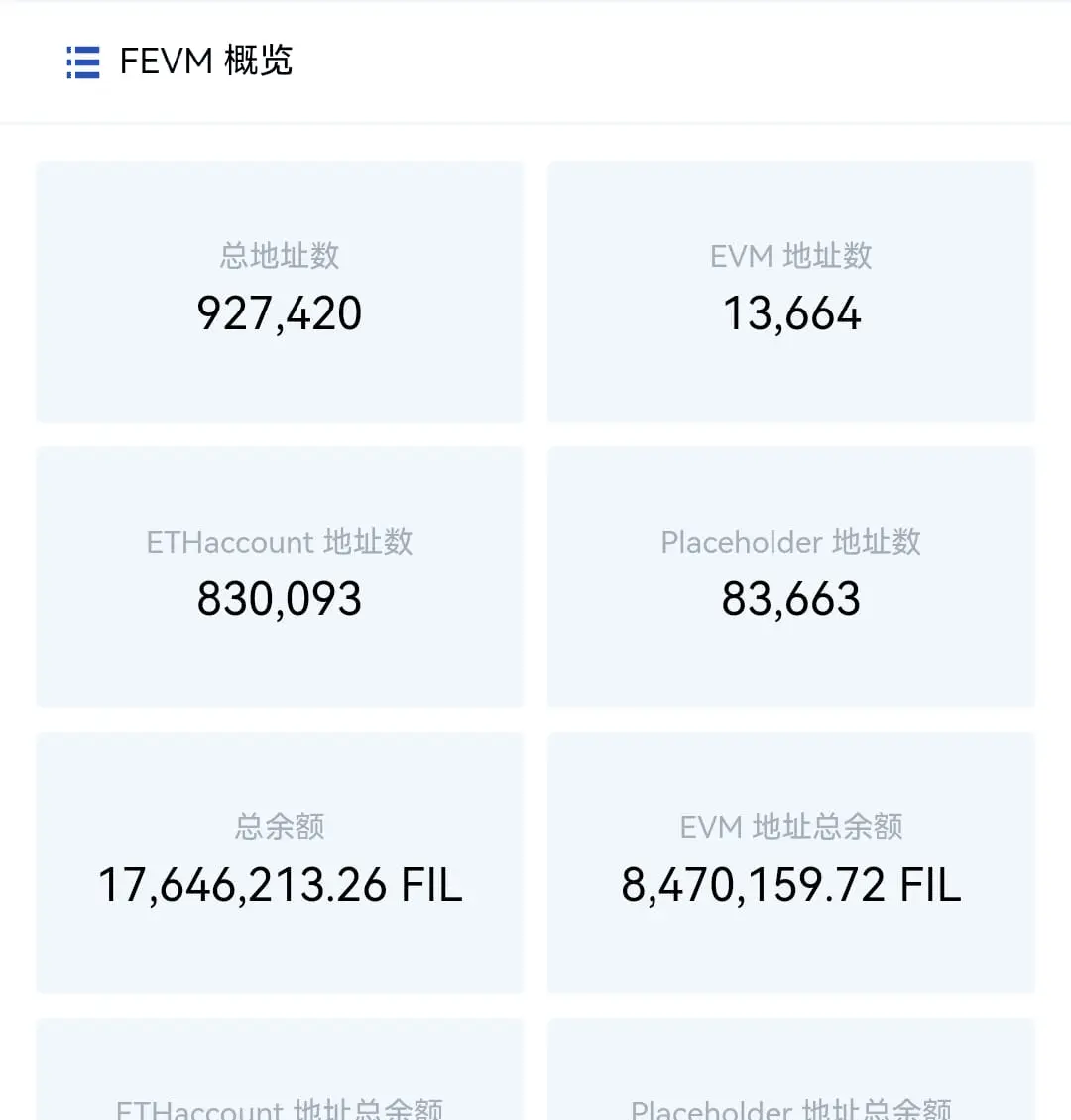
Task: Select the Placeholder 地址数 label
Action: click(791, 542)
